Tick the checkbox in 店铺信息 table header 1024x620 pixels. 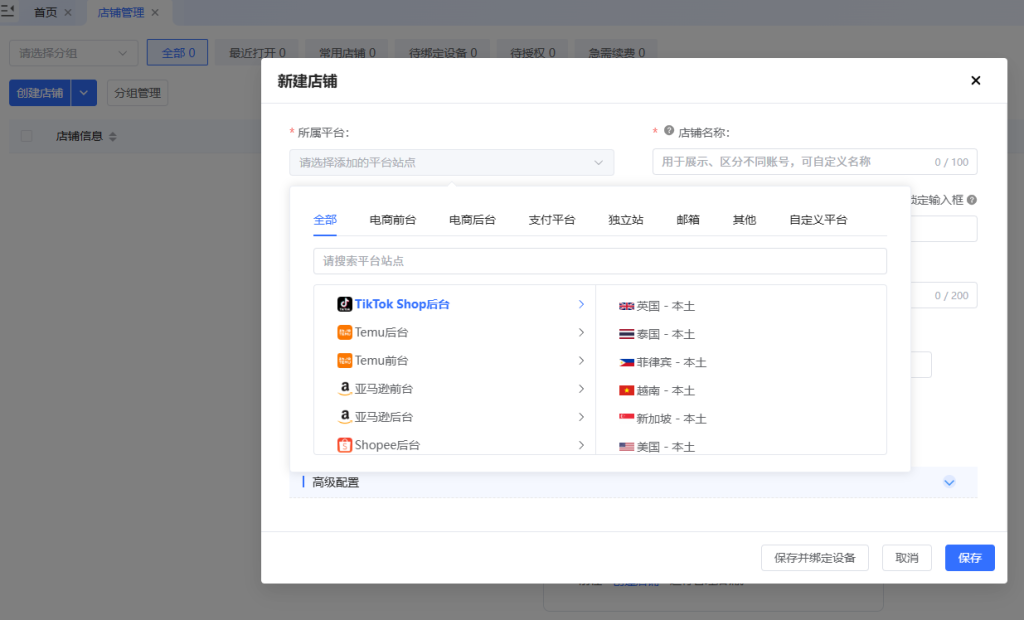point(27,136)
